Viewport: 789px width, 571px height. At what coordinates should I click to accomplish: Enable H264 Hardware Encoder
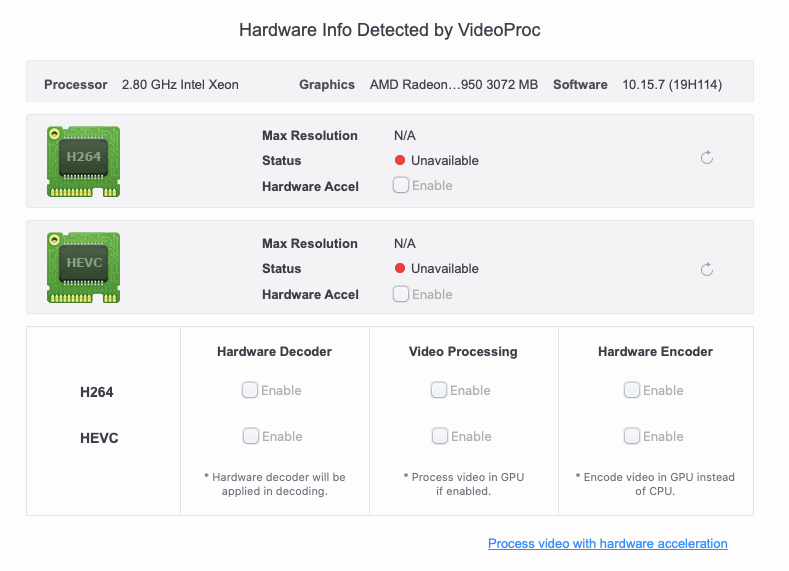pyautogui.click(x=632, y=390)
